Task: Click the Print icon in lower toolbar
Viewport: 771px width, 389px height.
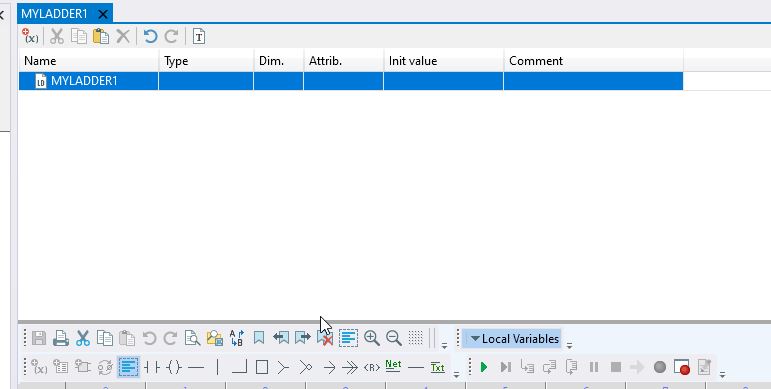Action: [61, 338]
